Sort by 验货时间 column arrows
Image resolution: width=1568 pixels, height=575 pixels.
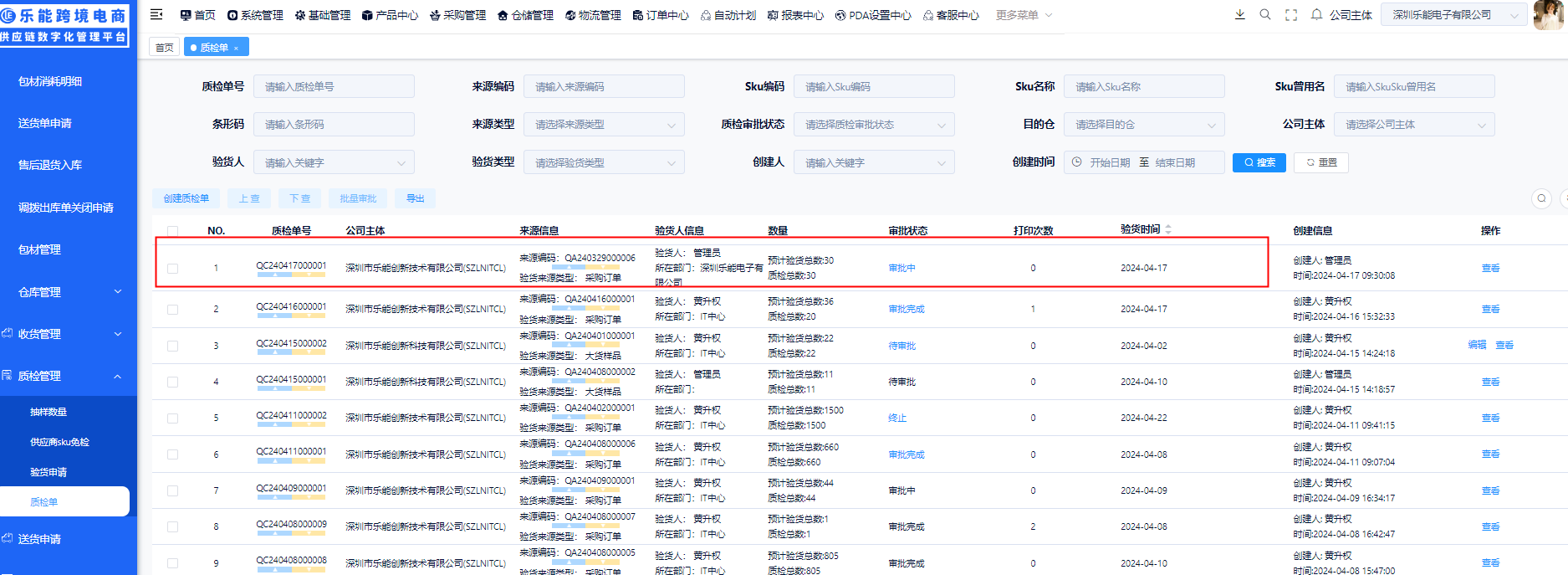click(x=1168, y=229)
